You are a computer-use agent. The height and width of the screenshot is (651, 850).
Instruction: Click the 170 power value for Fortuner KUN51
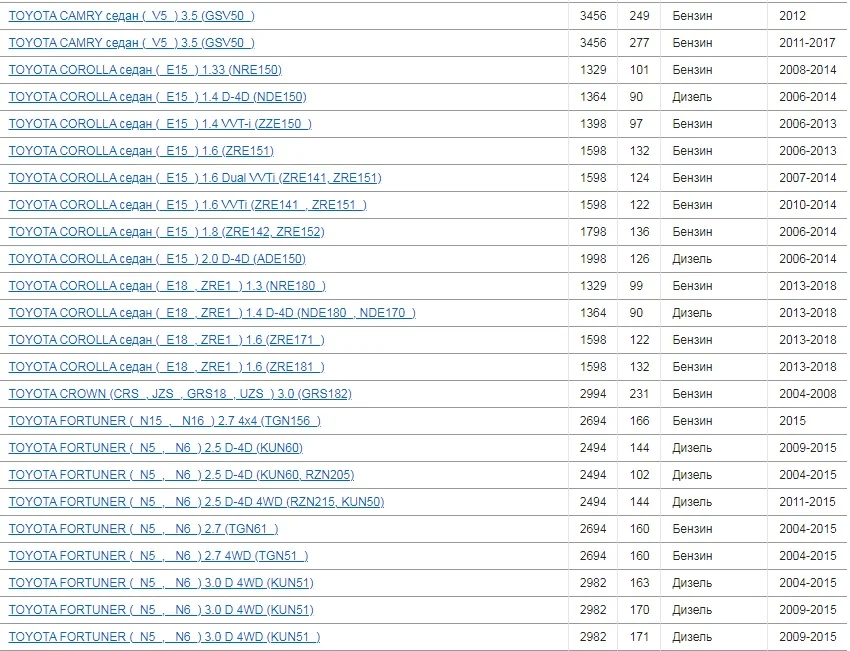click(x=640, y=610)
